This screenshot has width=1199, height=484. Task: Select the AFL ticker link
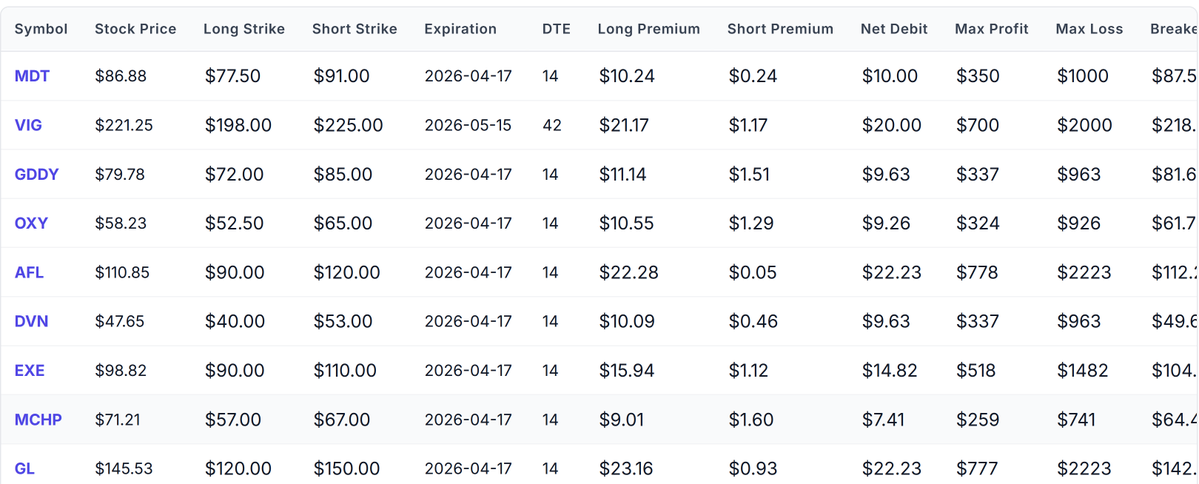30,272
